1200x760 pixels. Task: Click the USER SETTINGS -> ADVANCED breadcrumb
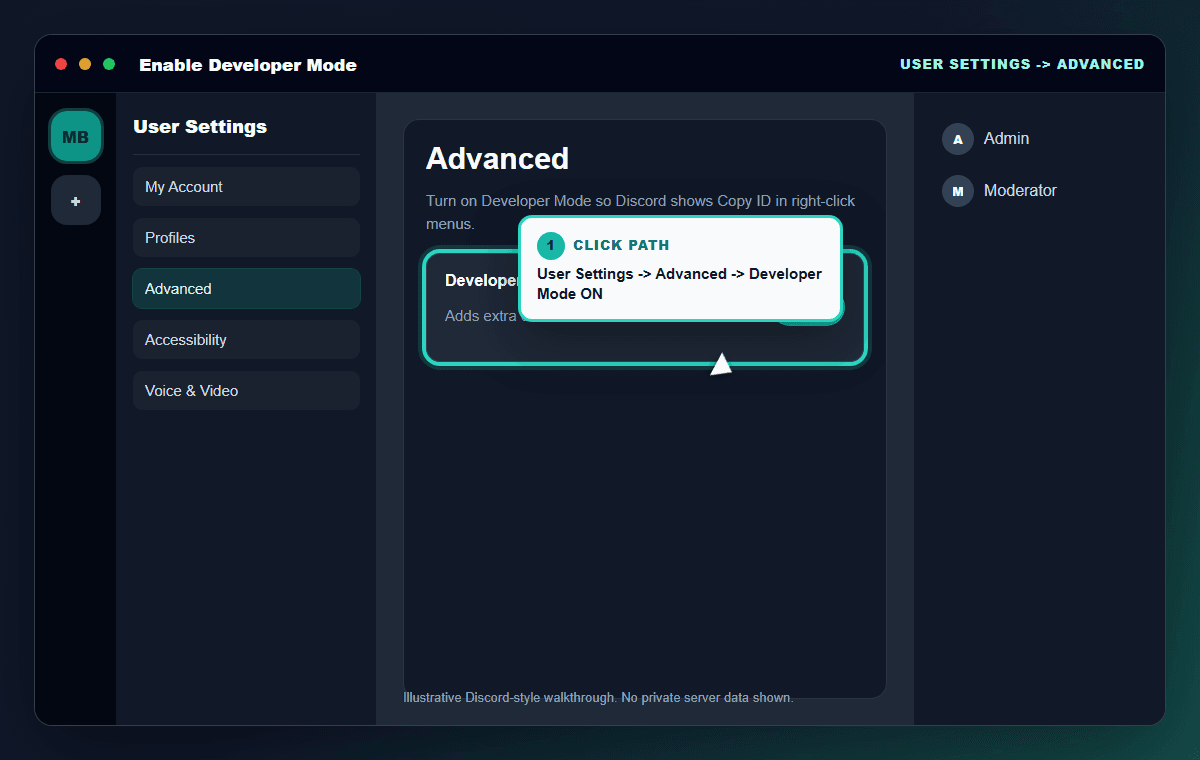point(1022,64)
